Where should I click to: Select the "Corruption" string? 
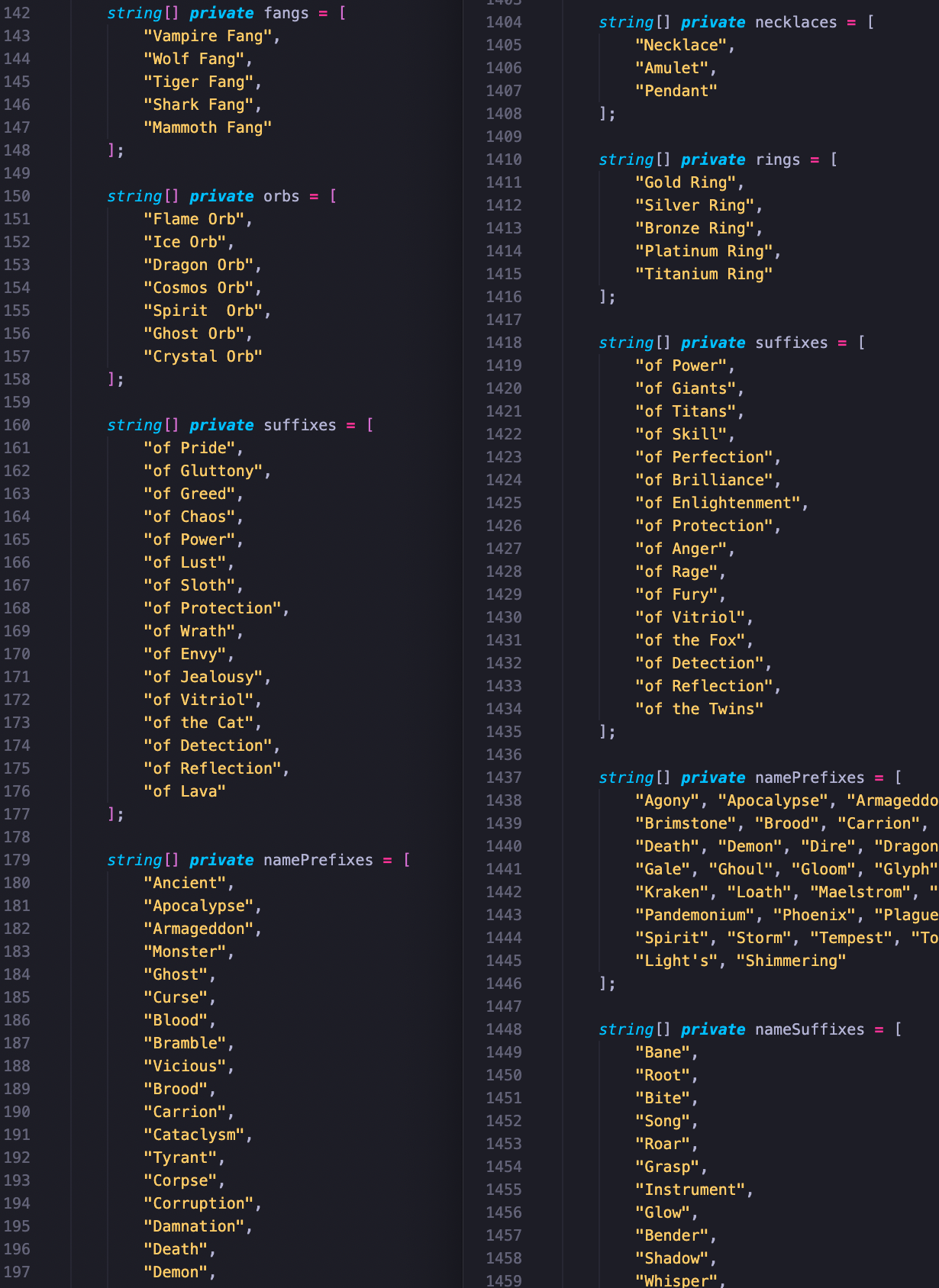(198, 1203)
